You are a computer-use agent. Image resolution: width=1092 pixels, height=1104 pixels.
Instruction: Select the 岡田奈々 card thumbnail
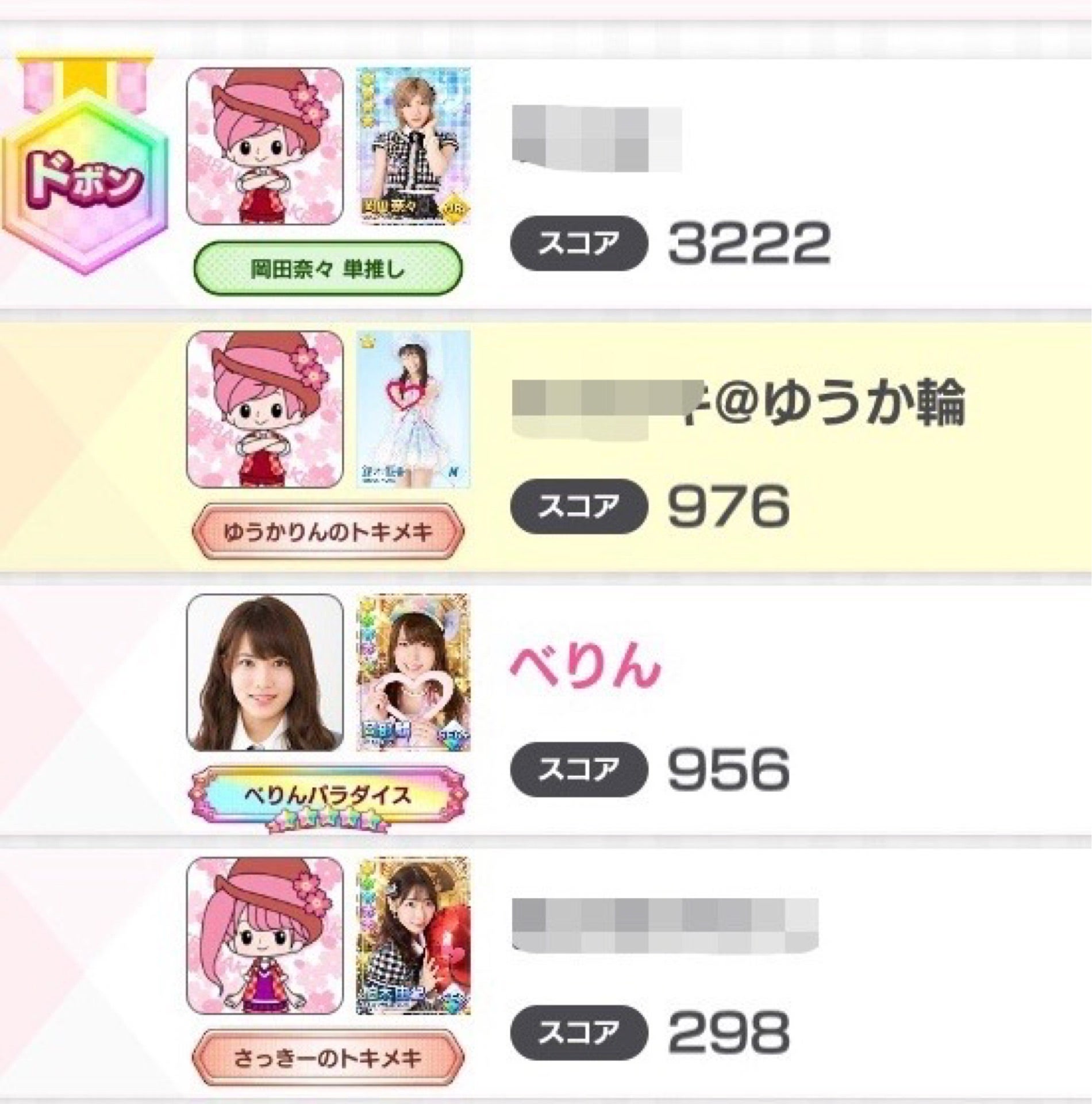tap(413, 146)
